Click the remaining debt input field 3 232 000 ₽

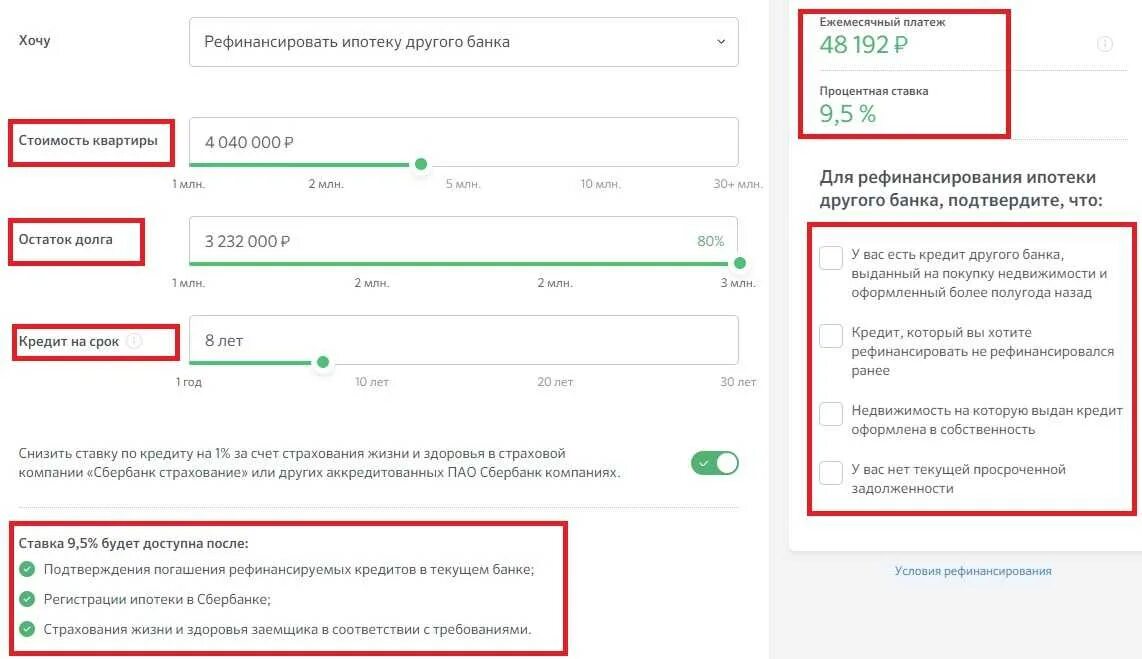(x=463, y=241)
